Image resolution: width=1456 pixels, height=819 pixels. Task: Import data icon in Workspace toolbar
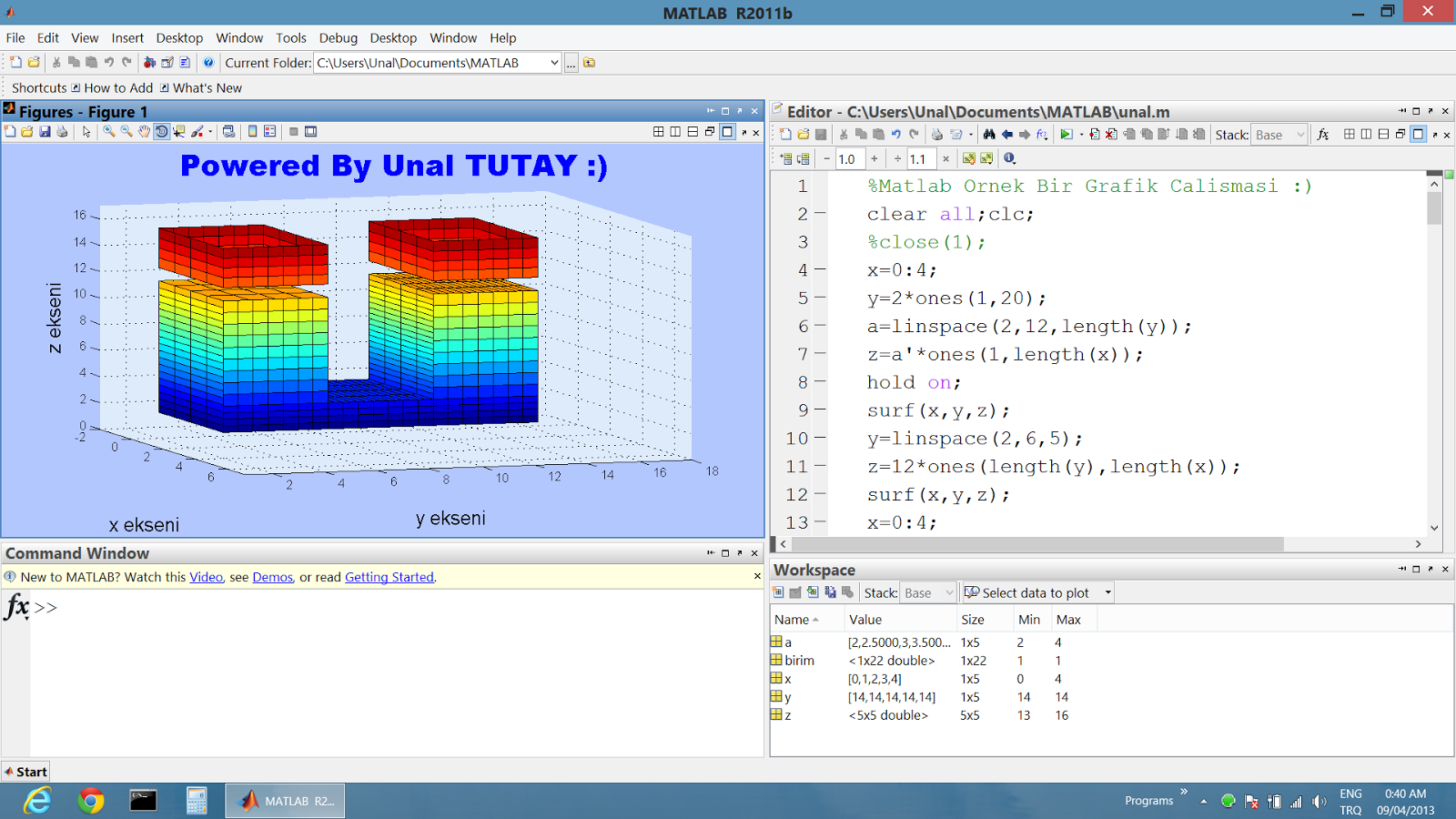point(813,592)
